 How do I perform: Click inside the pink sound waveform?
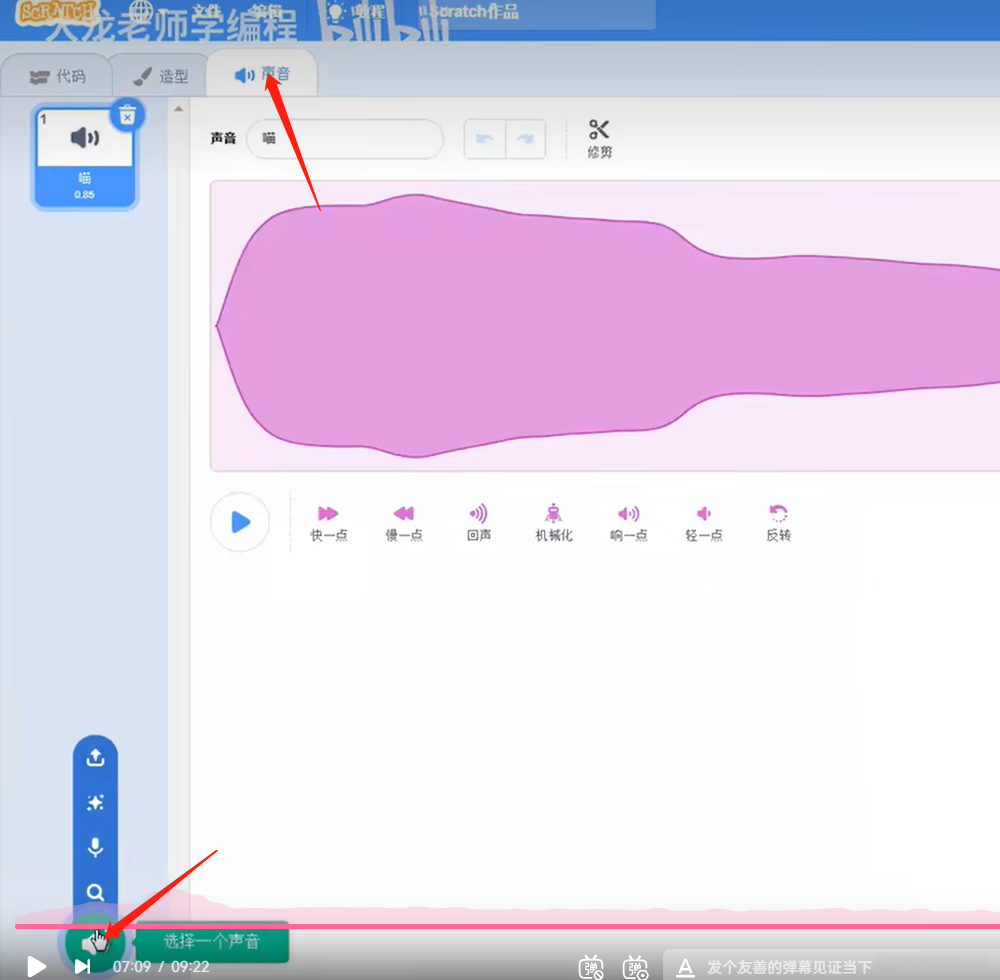click(605, 326)
